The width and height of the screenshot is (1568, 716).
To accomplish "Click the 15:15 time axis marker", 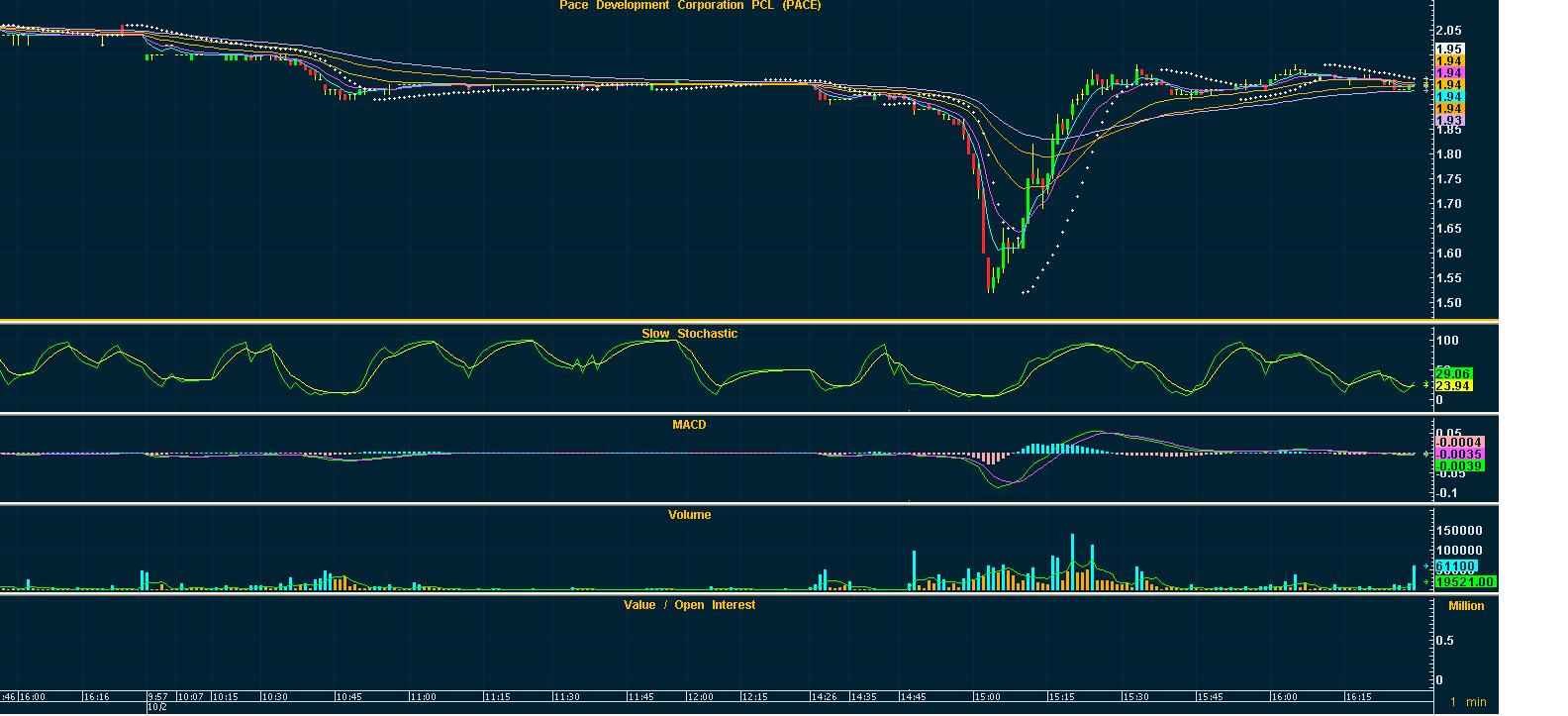I will 1061,697.
